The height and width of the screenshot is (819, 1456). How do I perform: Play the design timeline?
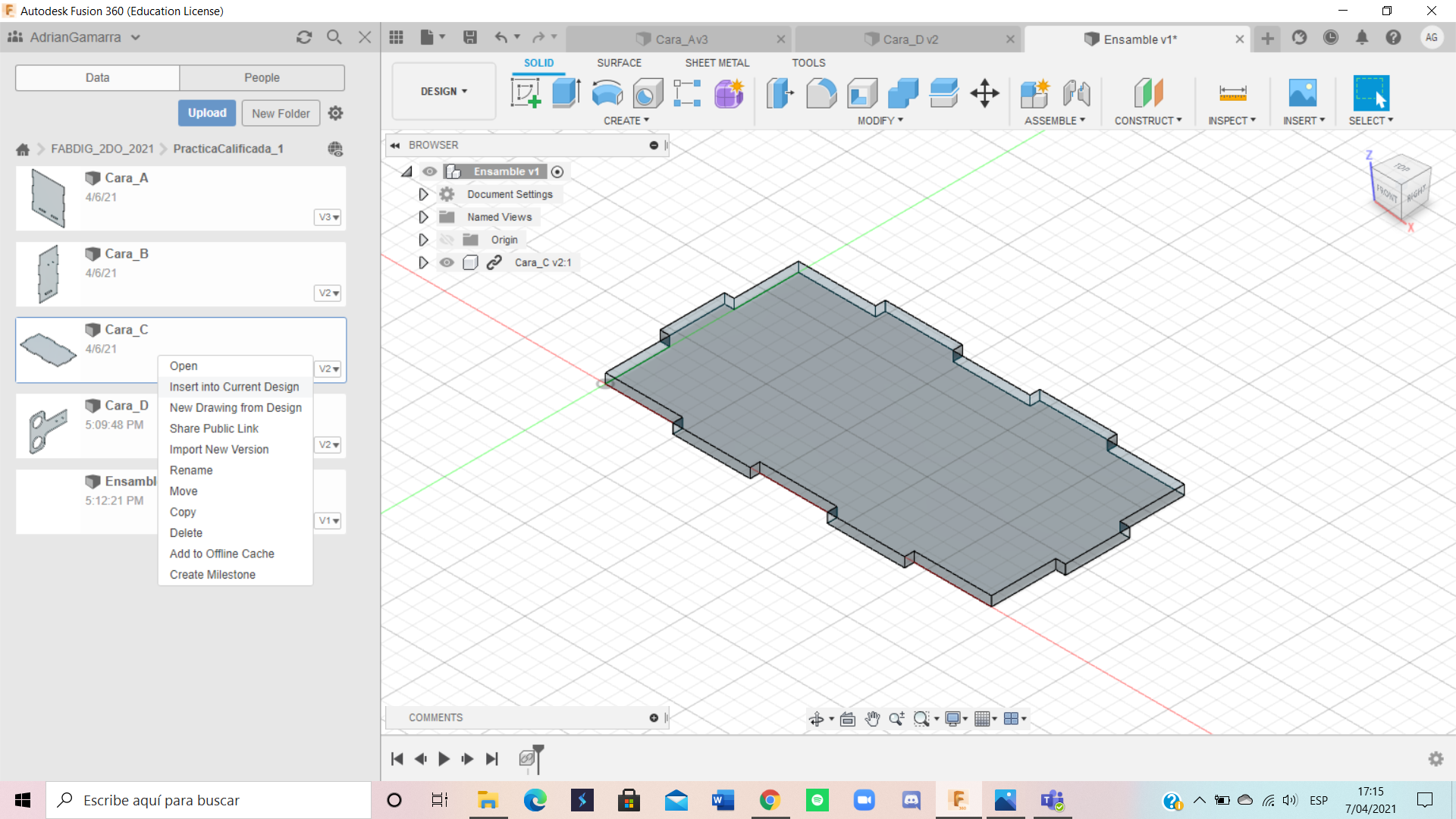444,759
